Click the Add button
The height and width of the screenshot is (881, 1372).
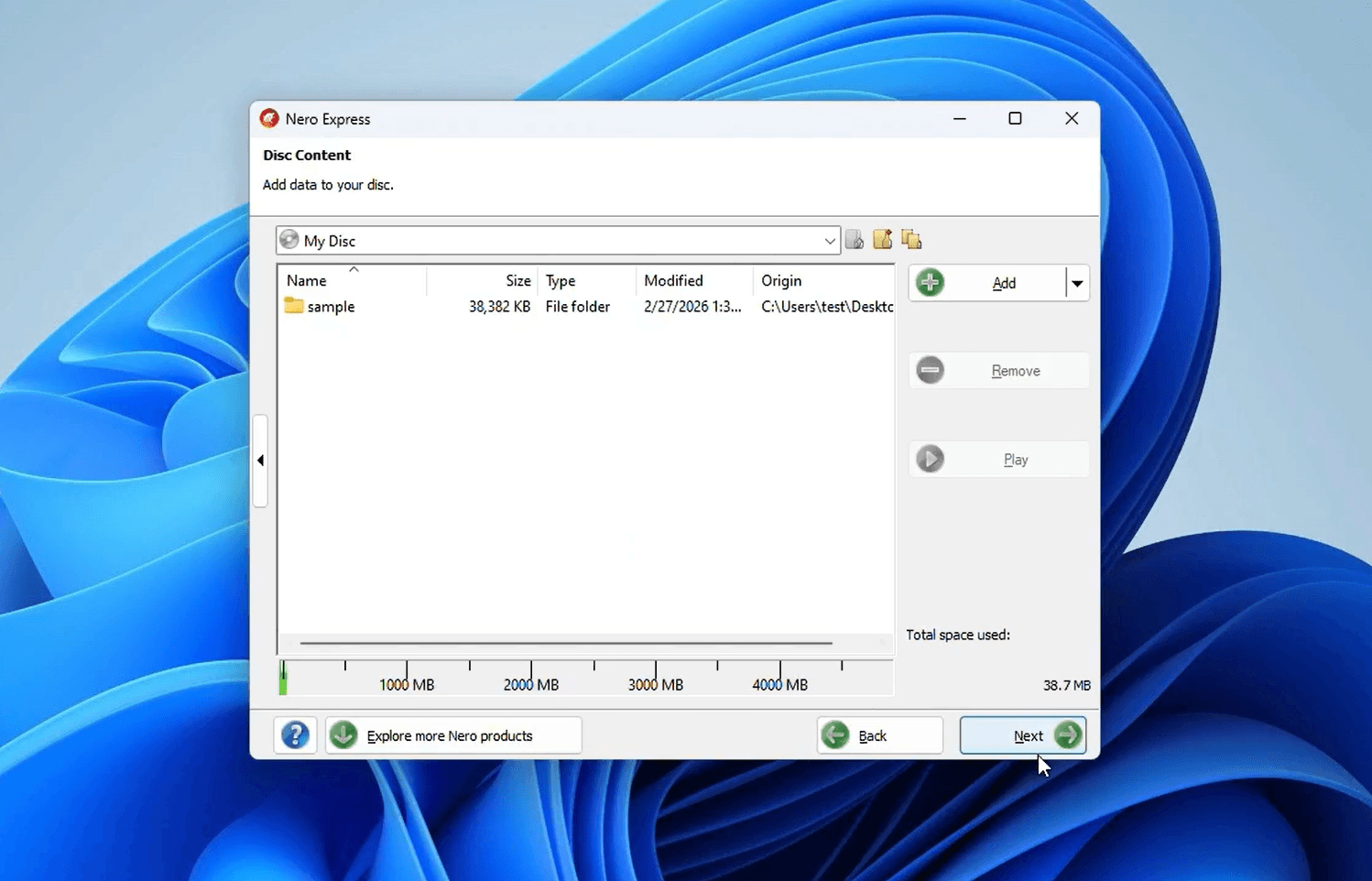[987, 283]
